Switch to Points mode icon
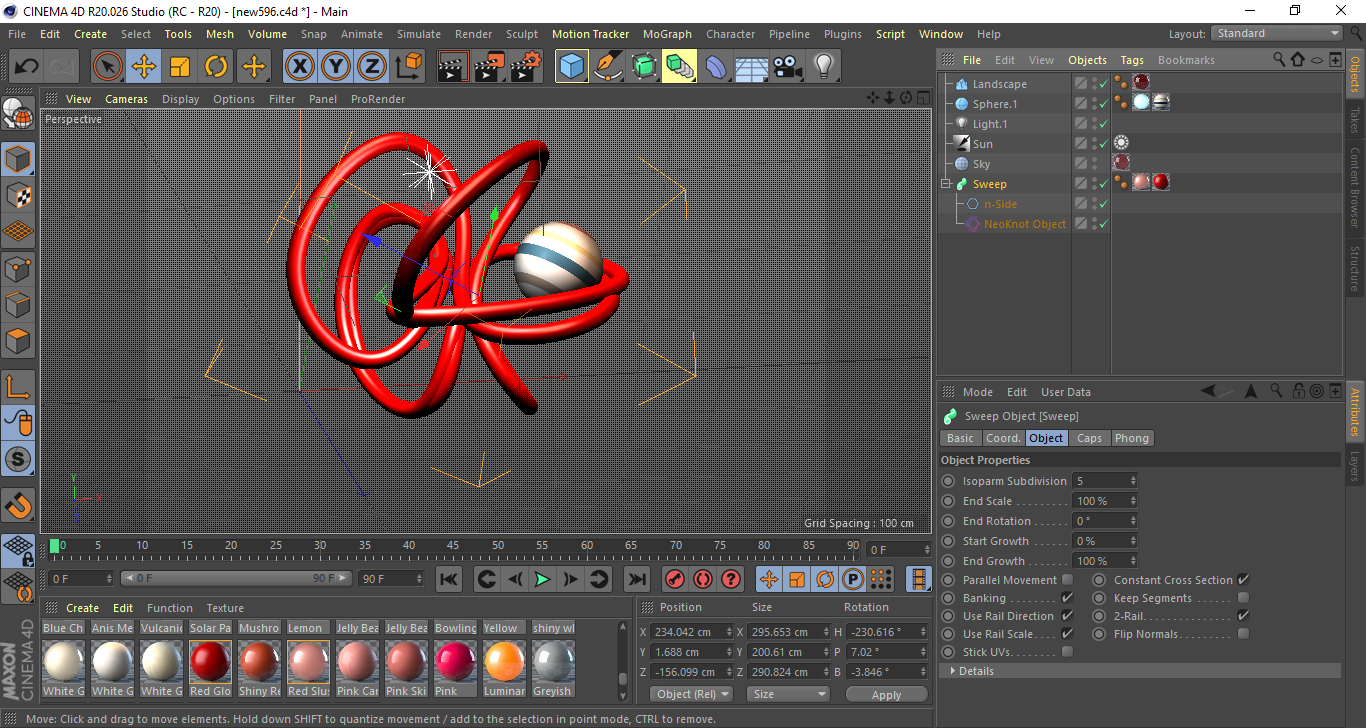The height and width of the screenshot is (728, 1366). point(18,268)
